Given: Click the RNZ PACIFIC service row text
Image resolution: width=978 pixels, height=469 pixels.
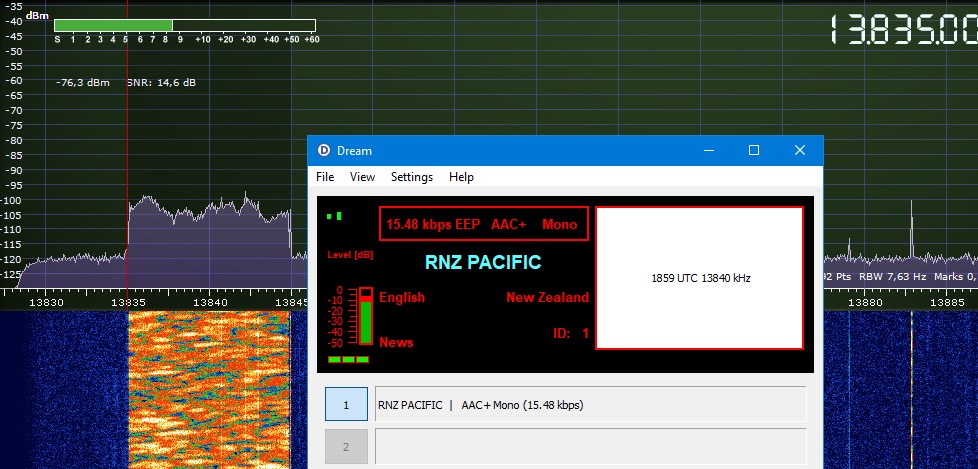Looking at the screenshot, I should (x=480, y=405).
